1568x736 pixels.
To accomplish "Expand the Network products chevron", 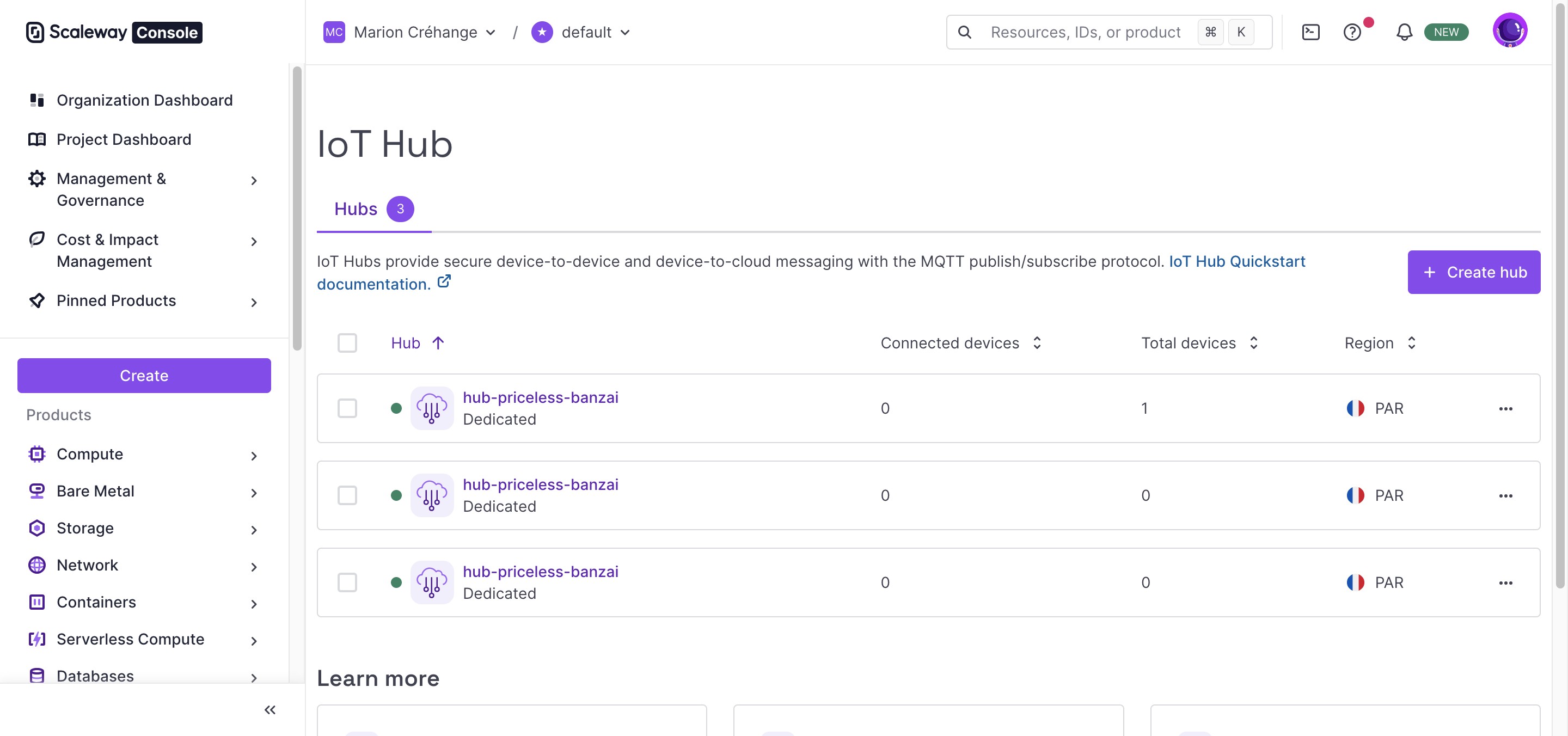I will pyautogui.click(x=254, y=567).
